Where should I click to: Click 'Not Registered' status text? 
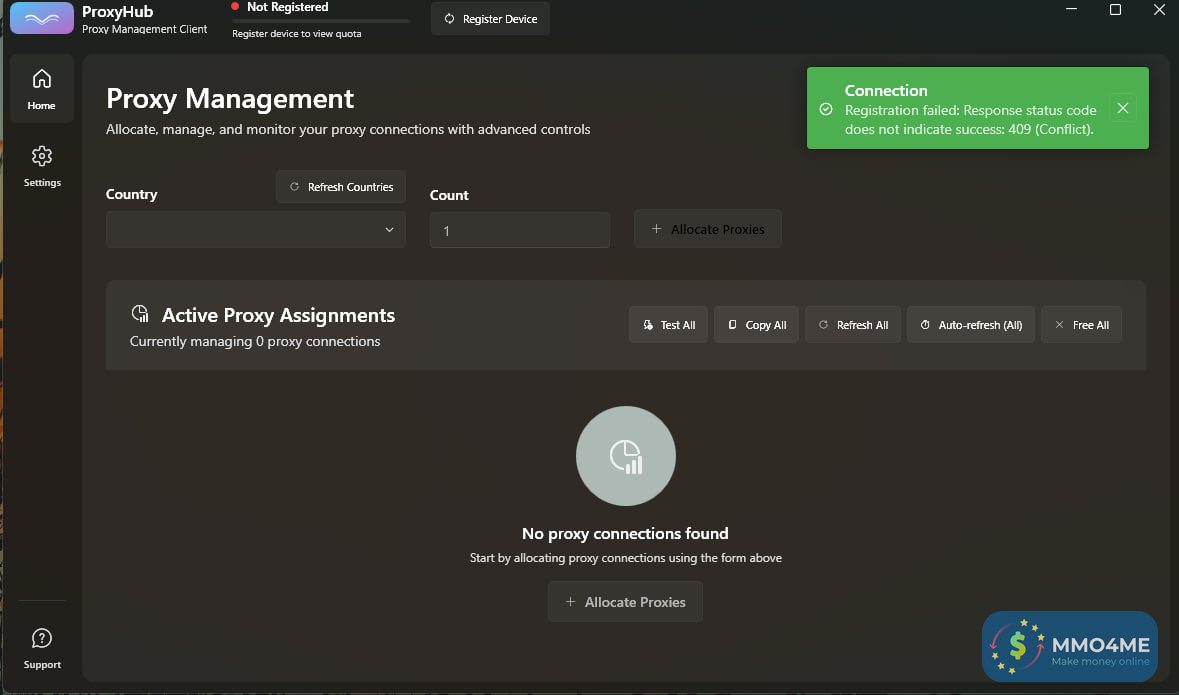tap(287, 7)
